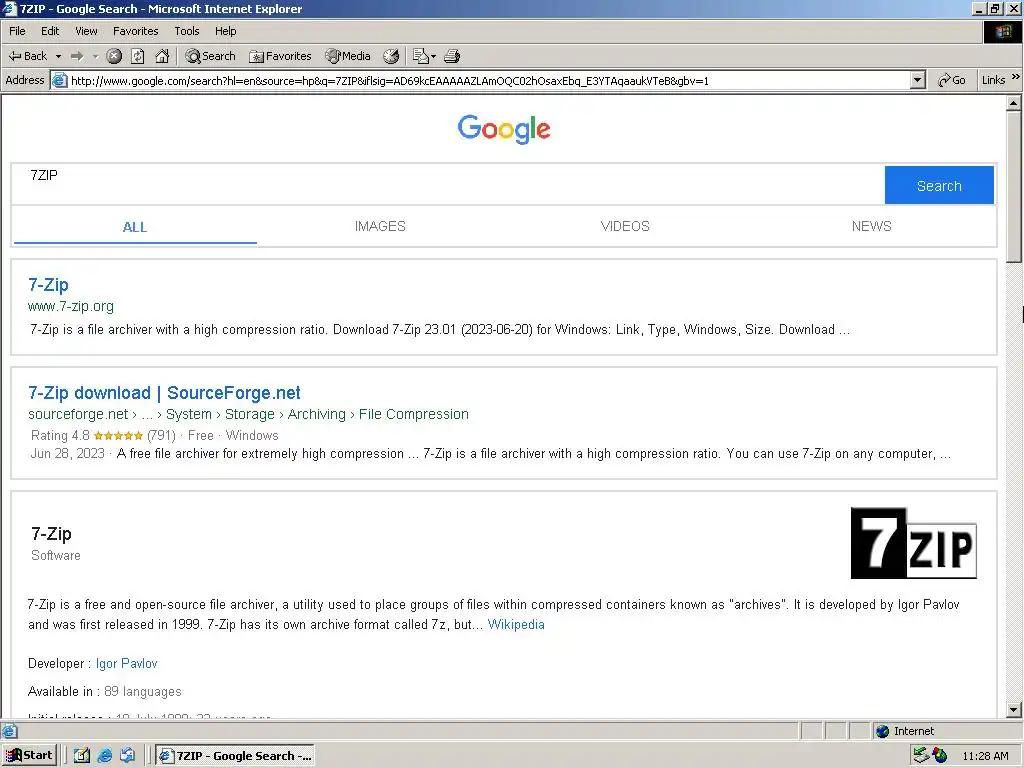1024x768 pixels.
Task: Click the vertical scrollbar thumb
Action: click(1014, 187)
